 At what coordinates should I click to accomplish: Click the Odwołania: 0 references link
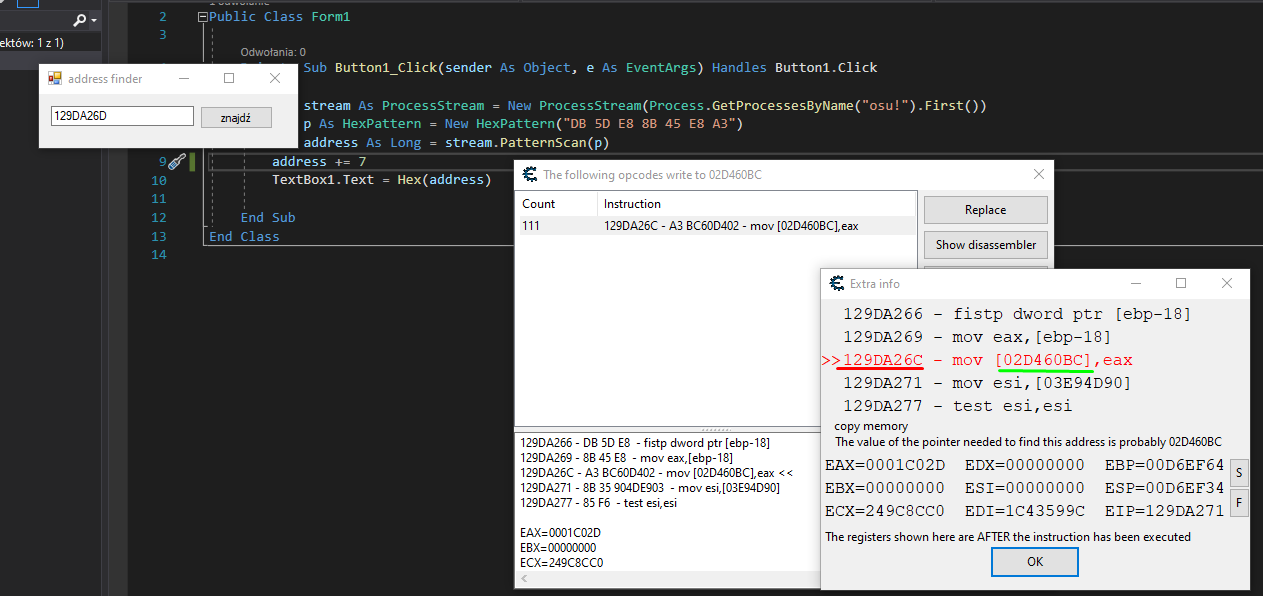pyautogui.click(x=273, y=52)
